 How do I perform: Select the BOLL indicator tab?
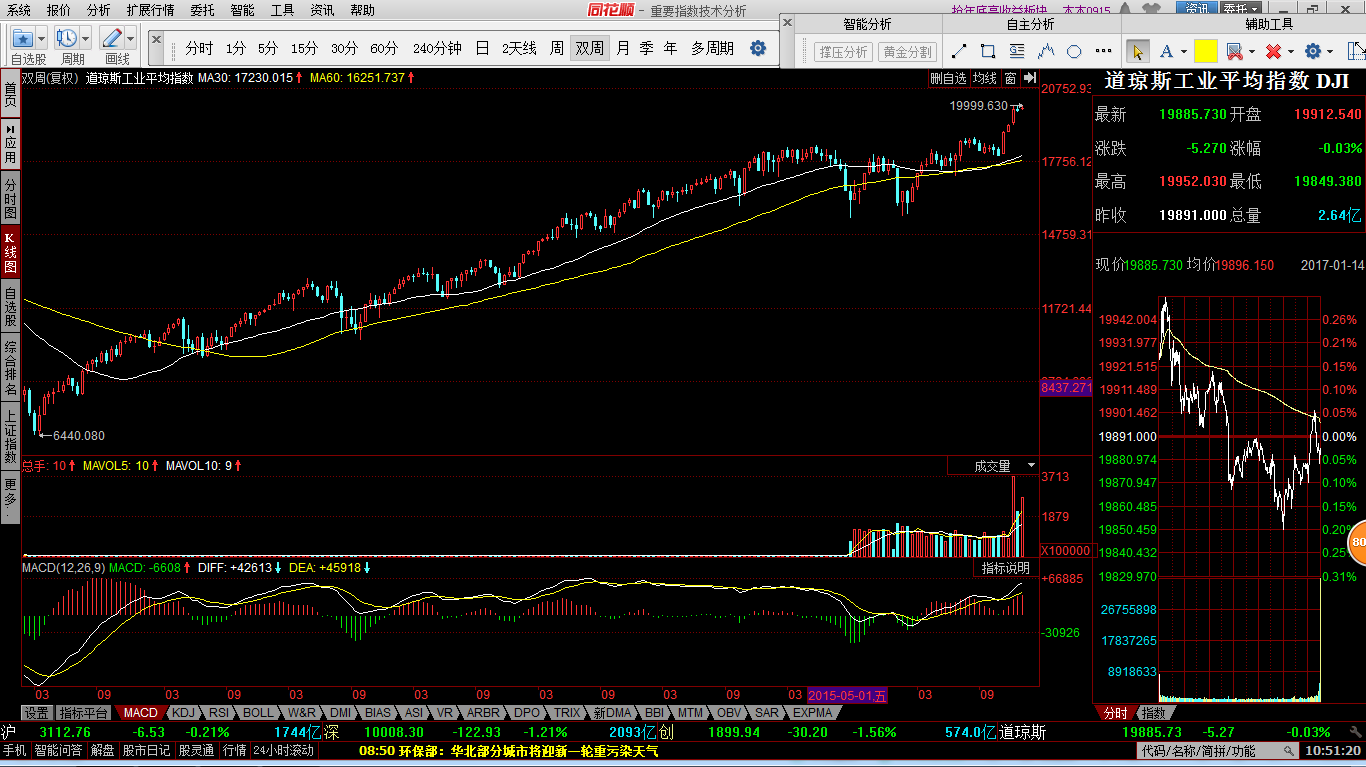click(258, 713)
